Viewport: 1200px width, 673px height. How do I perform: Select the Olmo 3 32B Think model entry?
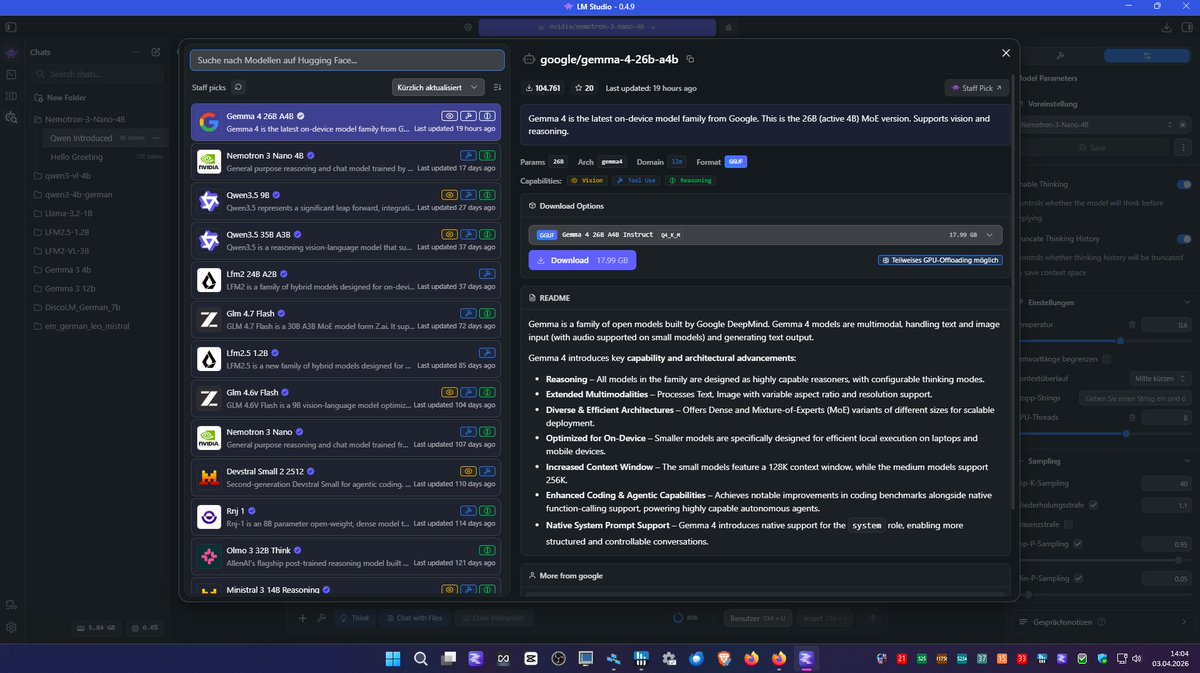pos(346,555)
